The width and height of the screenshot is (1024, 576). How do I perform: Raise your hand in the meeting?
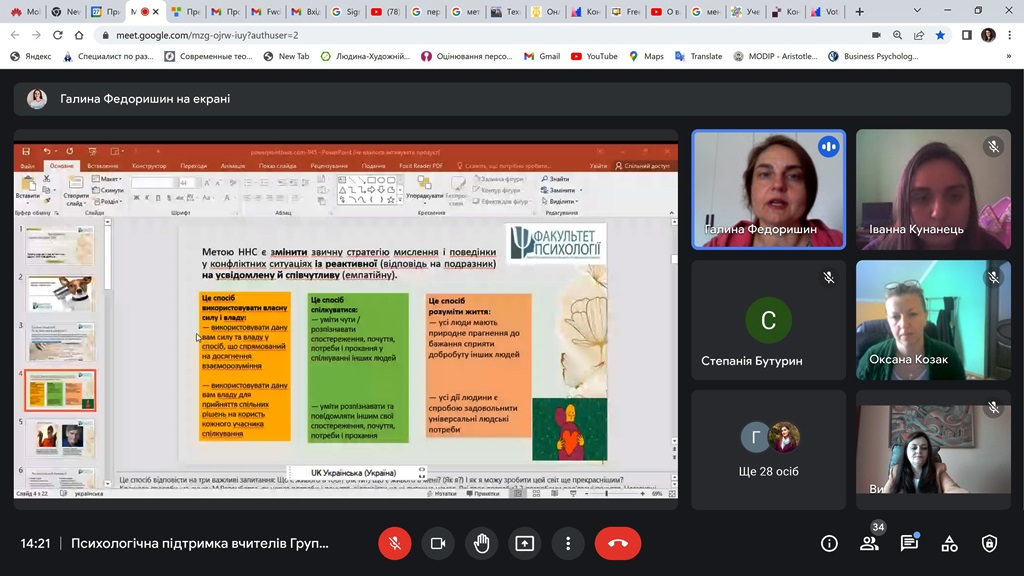click(481, 543)
